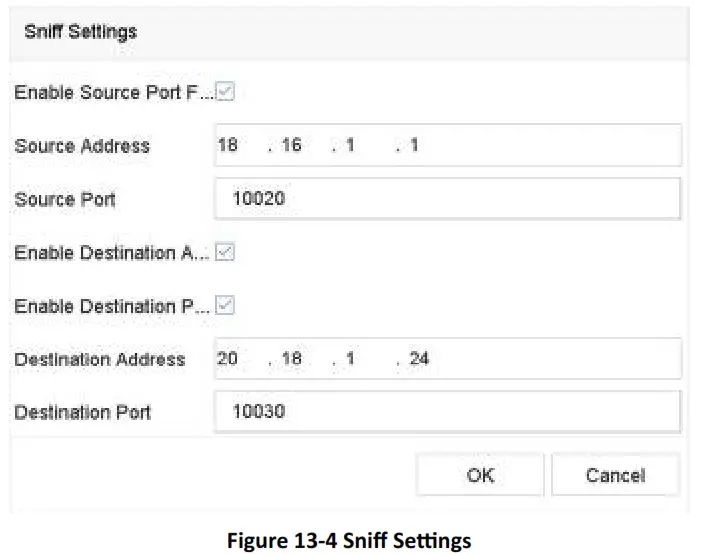Click the Source Port label

[x=65, y=199]
